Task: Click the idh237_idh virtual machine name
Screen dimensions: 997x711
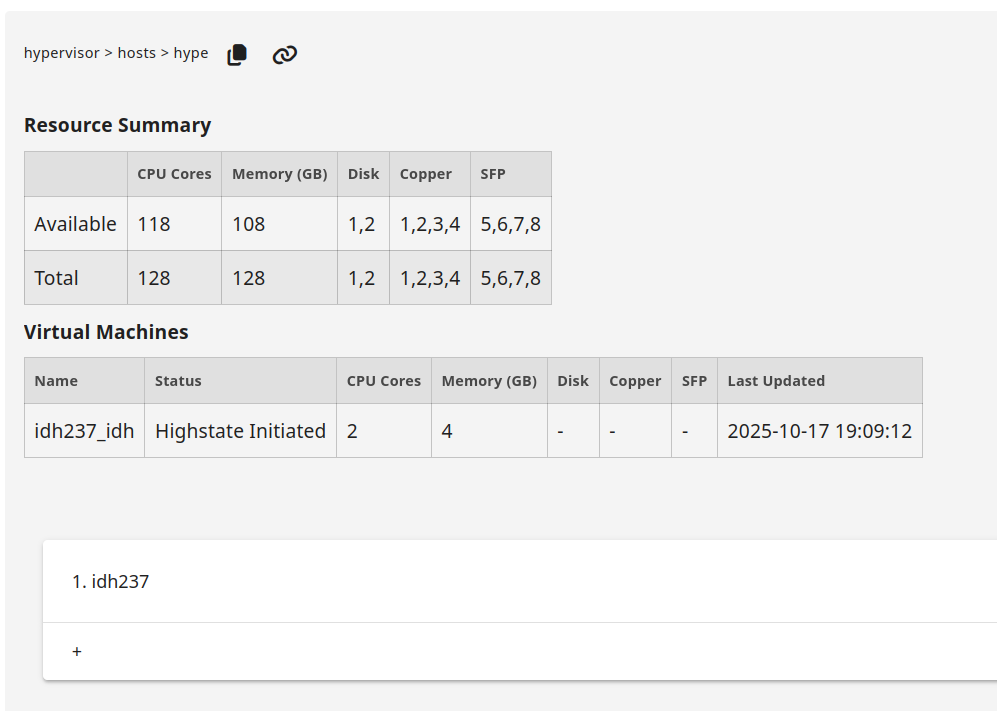Action: (84, 431)
